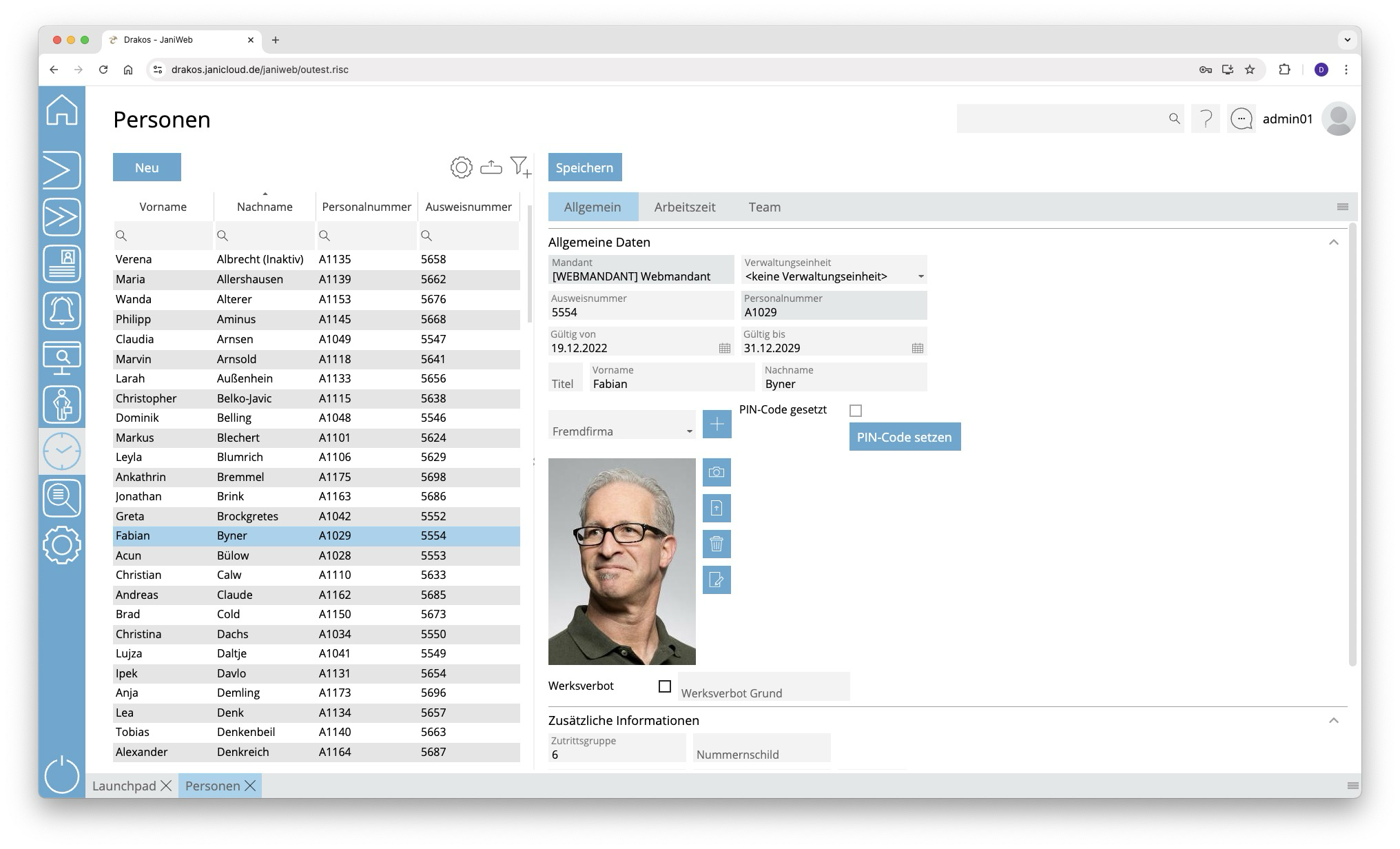Enable the Werksverbot checkbox
The height and width of the screenshot is (849, 1400).
pyautogui.click(x=665, y=686)
